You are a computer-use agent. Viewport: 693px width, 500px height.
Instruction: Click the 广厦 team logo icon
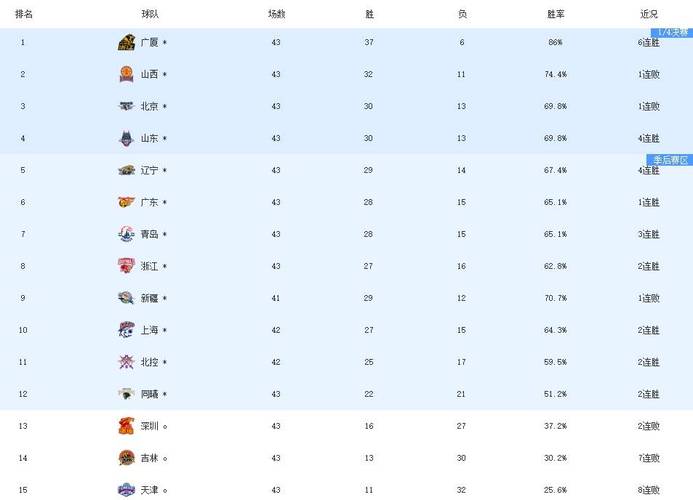click(x=126, y=42)
